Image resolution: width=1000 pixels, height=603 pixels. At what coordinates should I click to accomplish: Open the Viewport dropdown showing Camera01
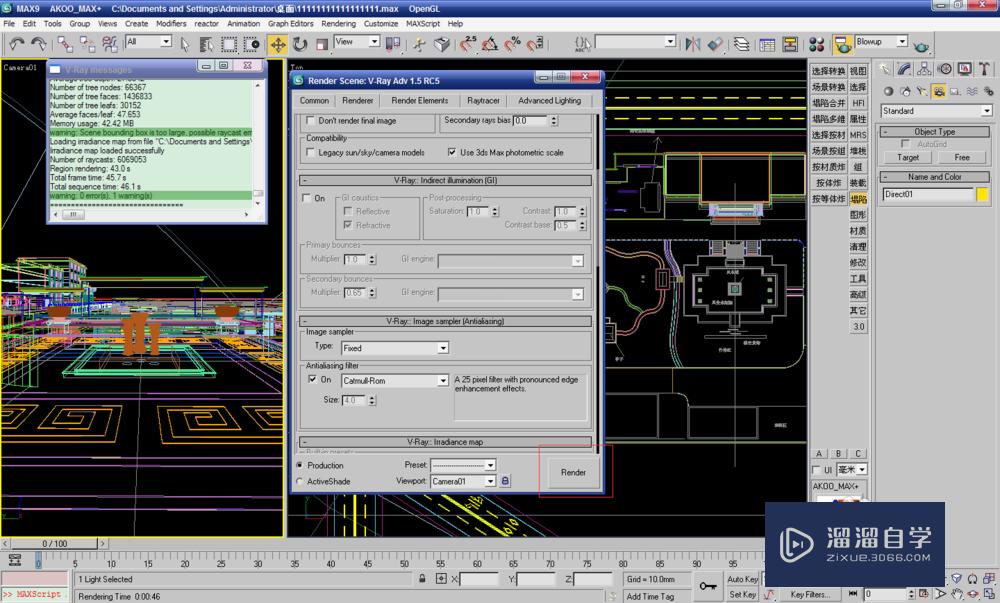488,481
